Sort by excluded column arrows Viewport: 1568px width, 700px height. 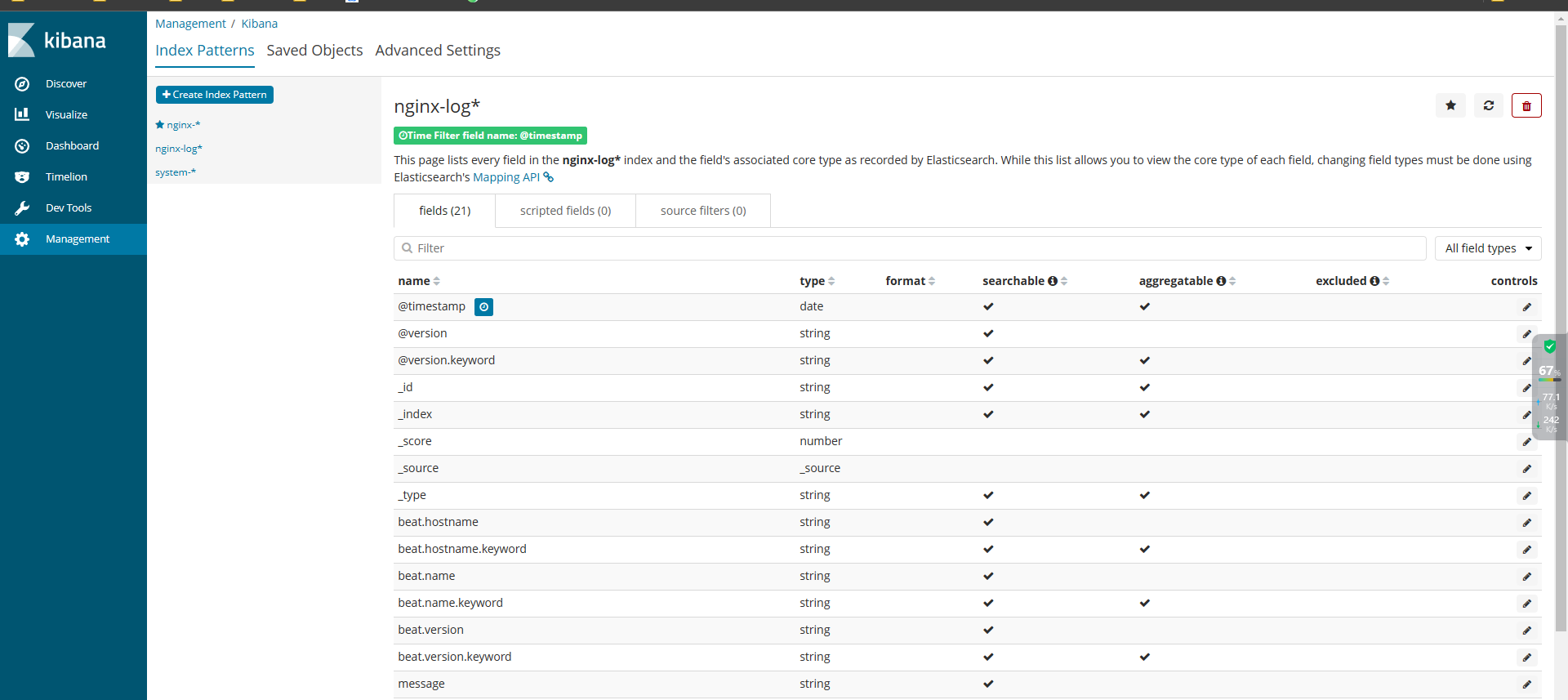(1386, 281)
